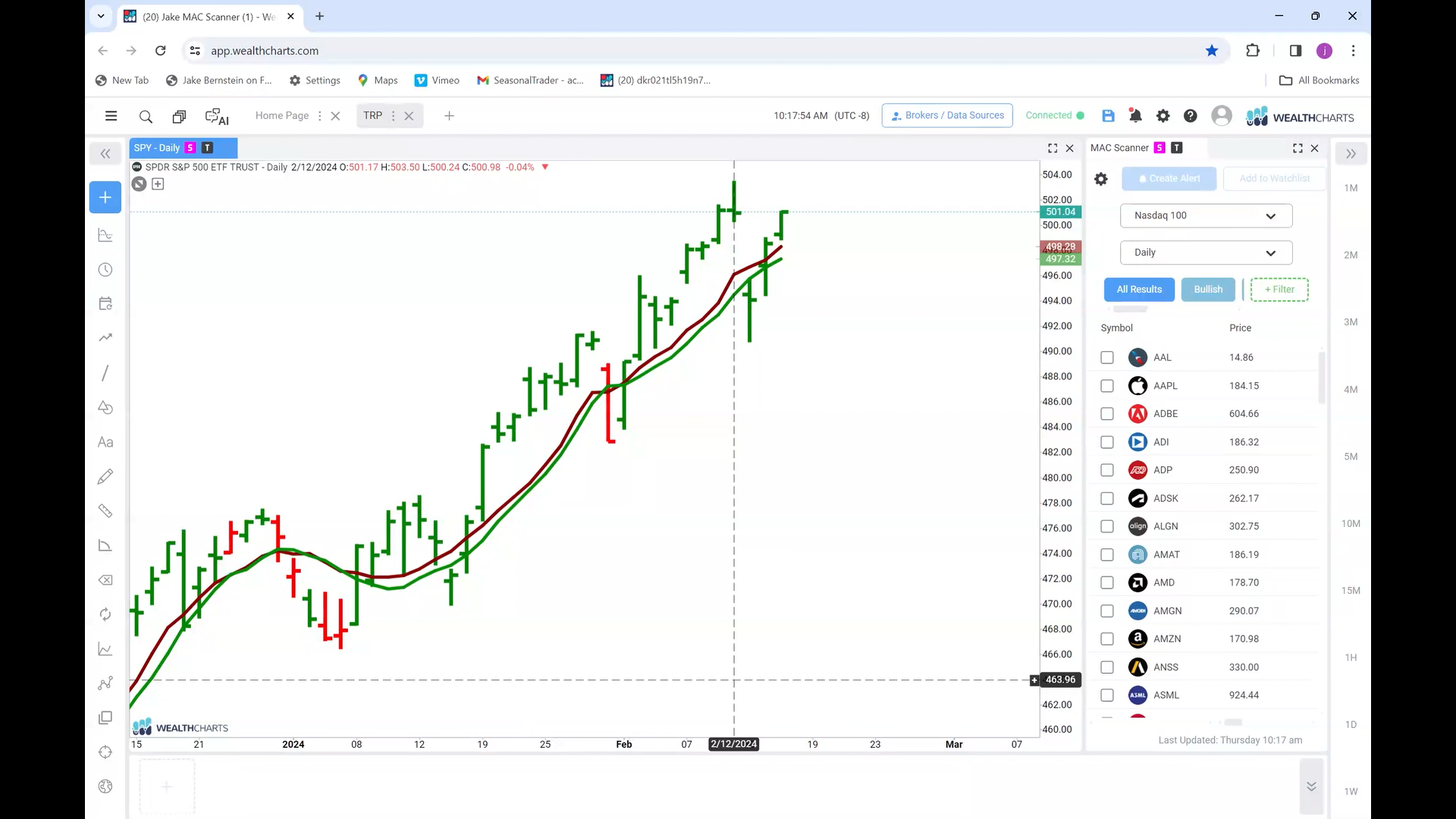Click the browser address bar URL
The height and width of the screenshot is (819, 1456).
[265, 51]
